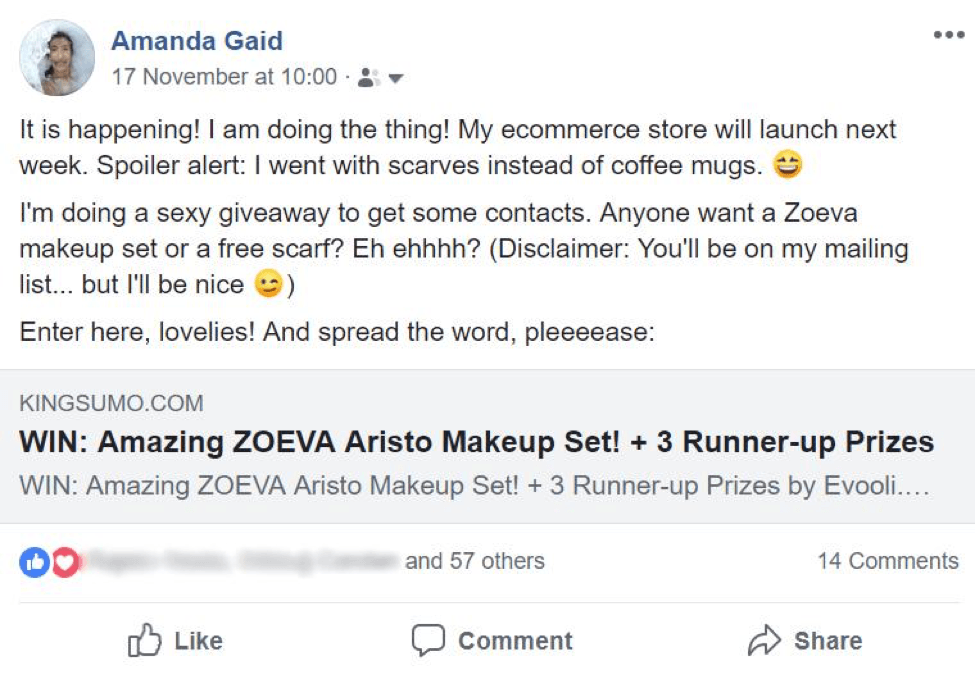
Task: View the "and 57 others" reactions list
Action: click(474, 561)
